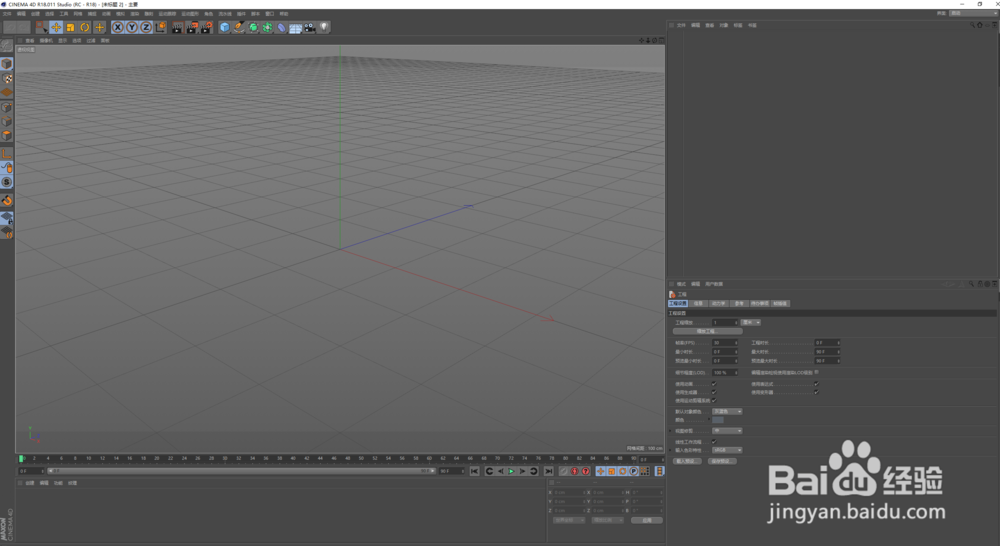The height and width of the screenshot is (546, 1000).
Task: Activate the Scale tool in top toolbar
Action: pos(70,27)
